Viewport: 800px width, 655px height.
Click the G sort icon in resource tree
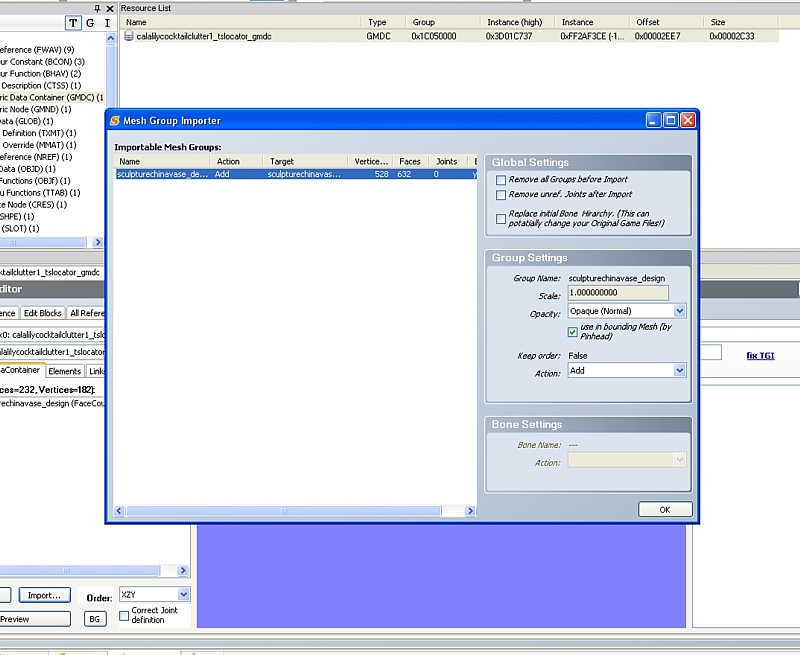pos(90,23)
